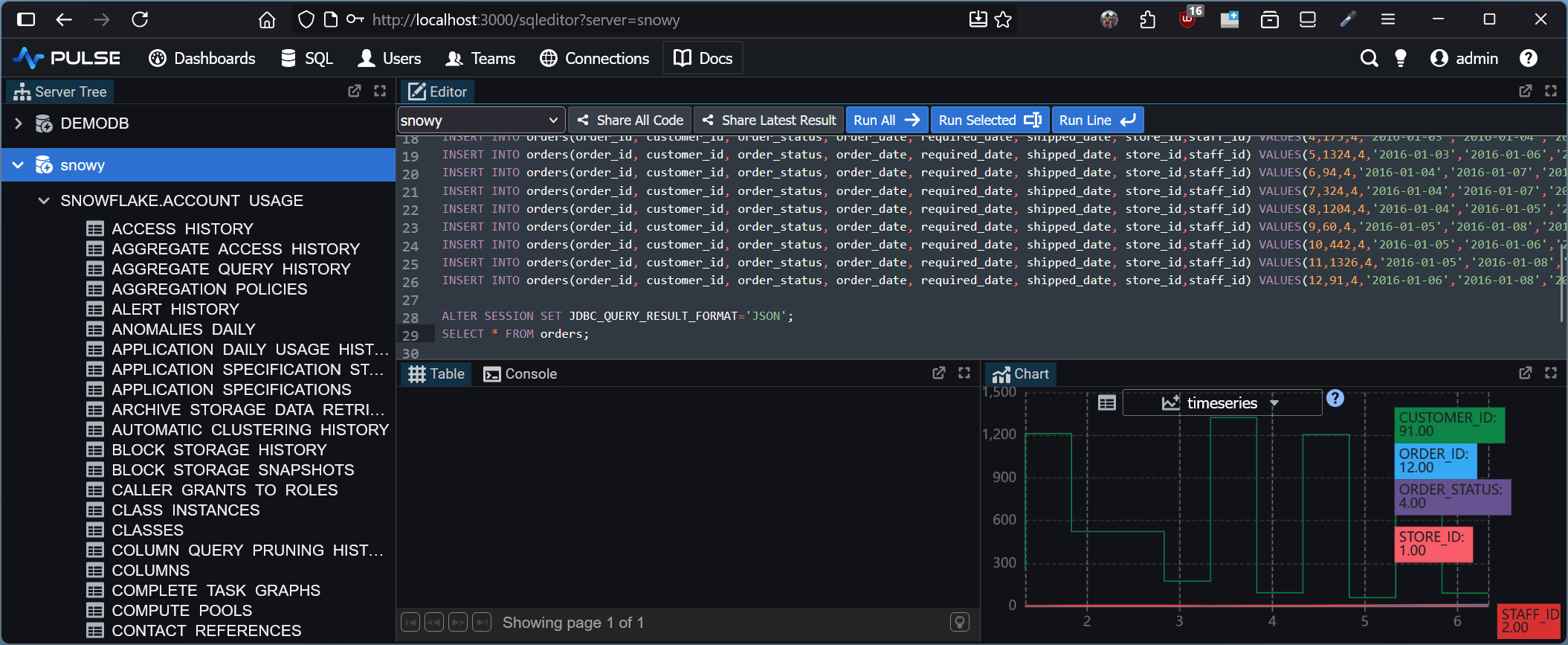Expand the DEMODB server node

[x=19, y=123]
